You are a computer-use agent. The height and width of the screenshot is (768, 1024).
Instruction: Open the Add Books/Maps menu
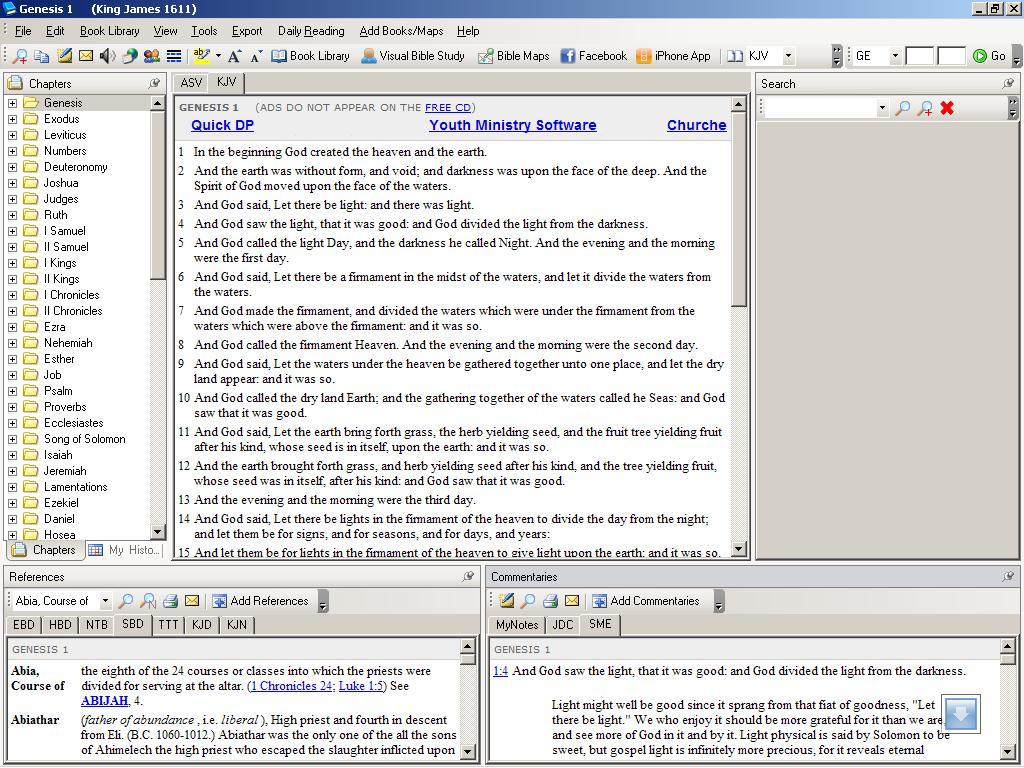pyautogui.click(x=401, y=31)
